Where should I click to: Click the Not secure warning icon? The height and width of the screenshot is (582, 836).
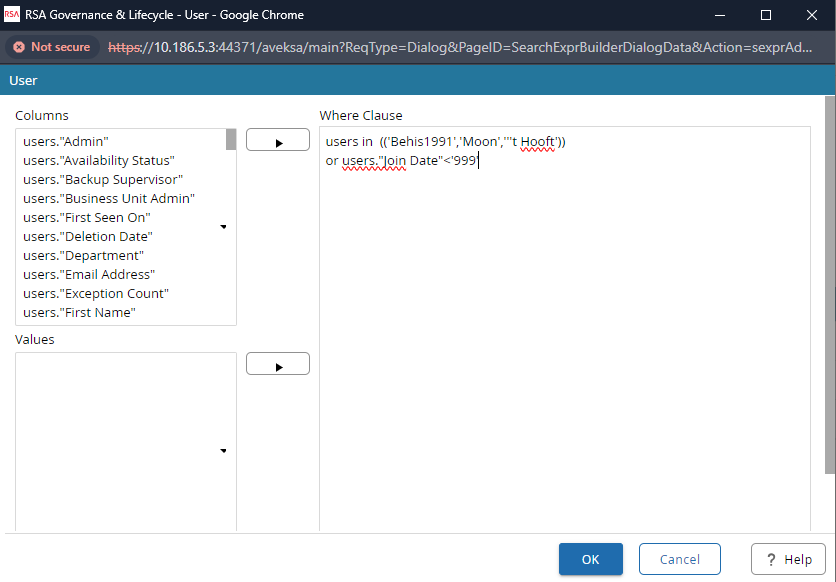tap(19, 47)
